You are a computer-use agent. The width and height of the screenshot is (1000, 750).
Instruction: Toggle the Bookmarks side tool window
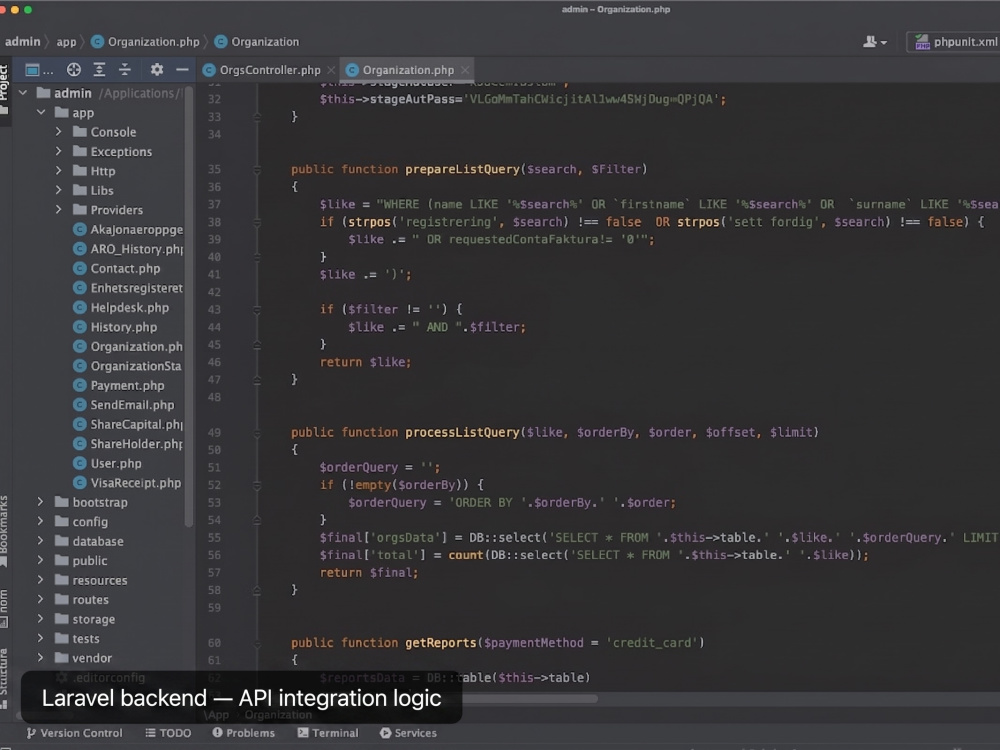(4, 531)
